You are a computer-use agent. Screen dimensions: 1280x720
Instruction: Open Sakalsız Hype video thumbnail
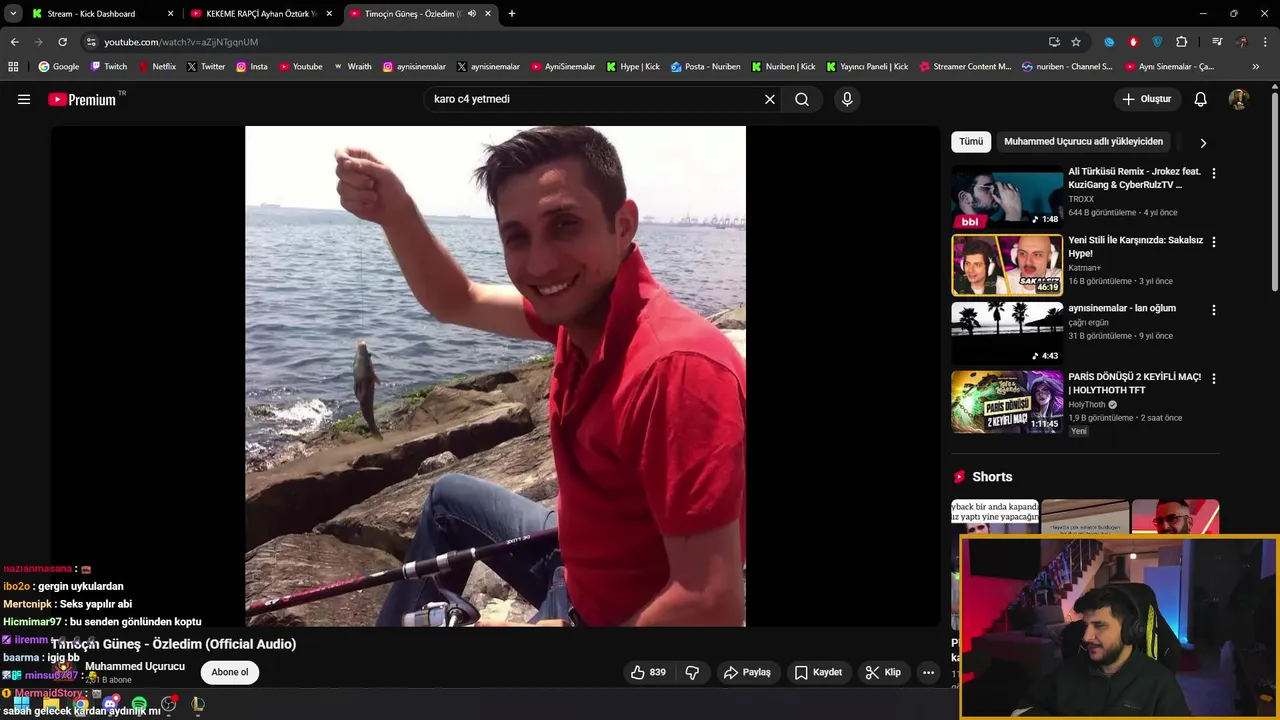click(x=1007, y=265)
